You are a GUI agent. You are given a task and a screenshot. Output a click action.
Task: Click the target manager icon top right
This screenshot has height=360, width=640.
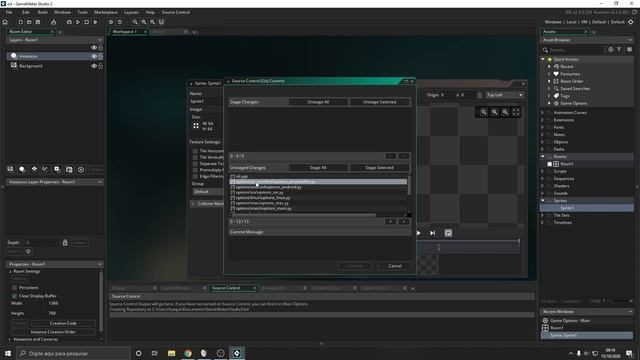click(631, 22)
